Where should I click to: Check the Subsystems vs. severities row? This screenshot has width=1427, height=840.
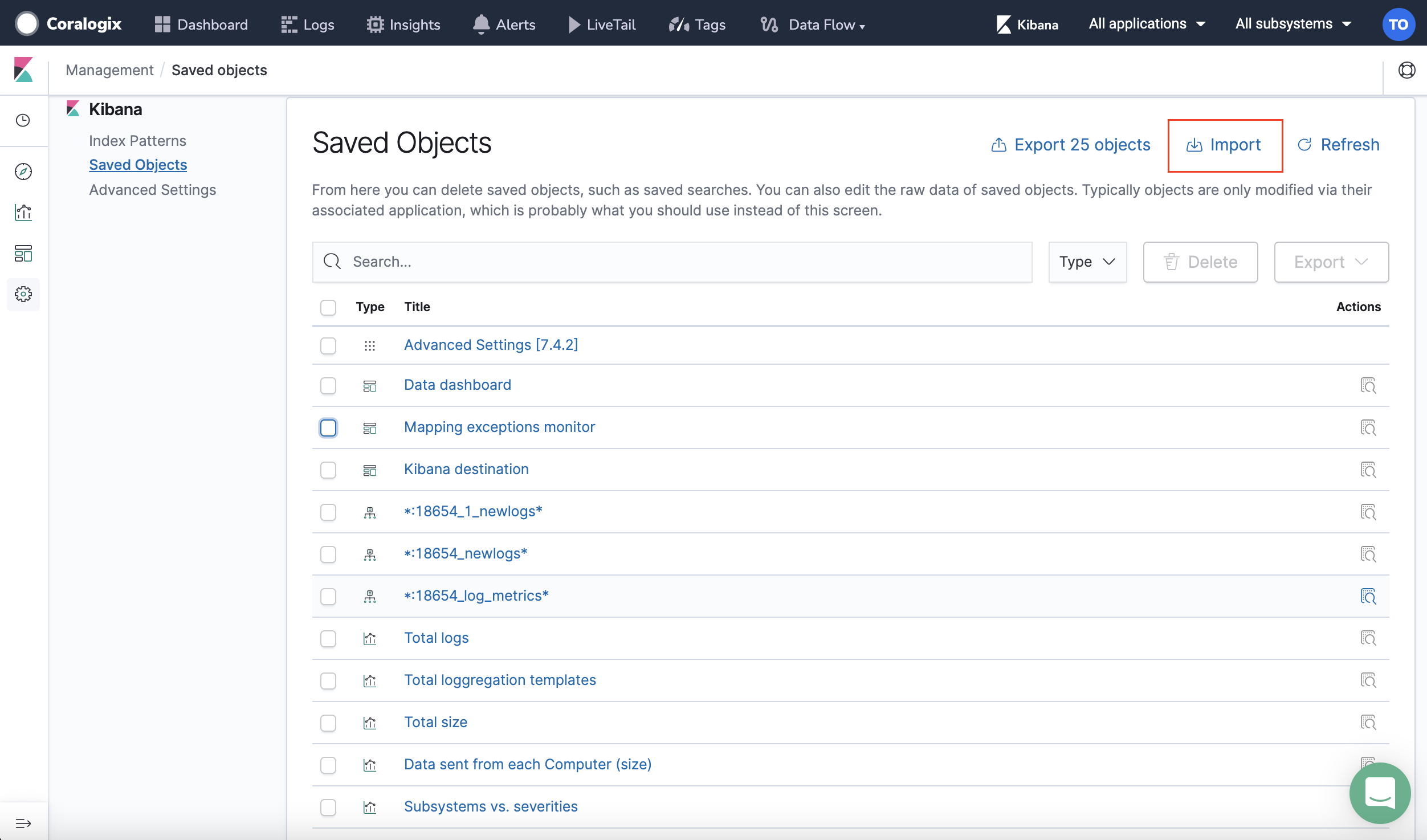tap(328, 807)
